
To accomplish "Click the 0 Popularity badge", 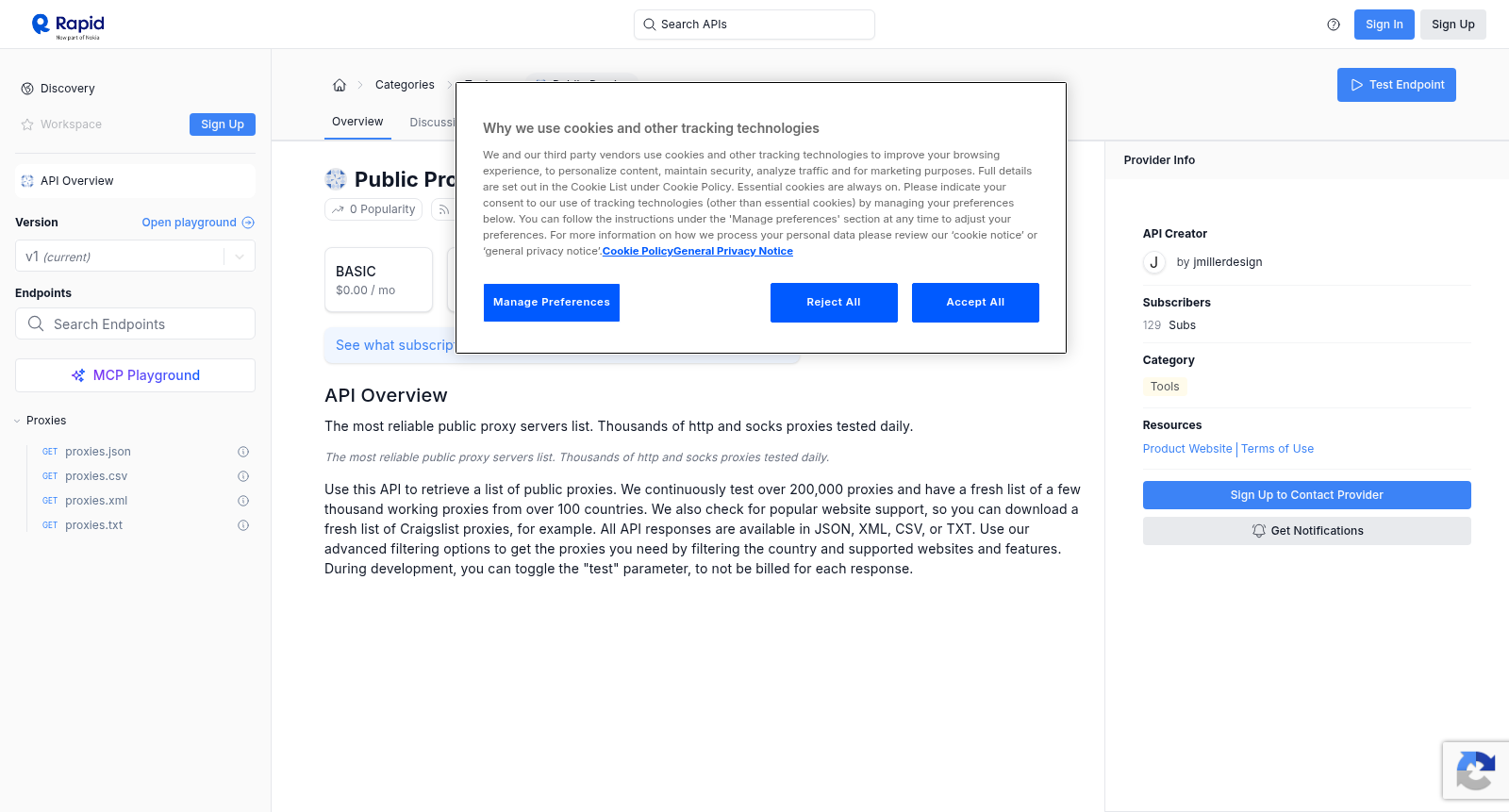I will [x=373, y=209].
